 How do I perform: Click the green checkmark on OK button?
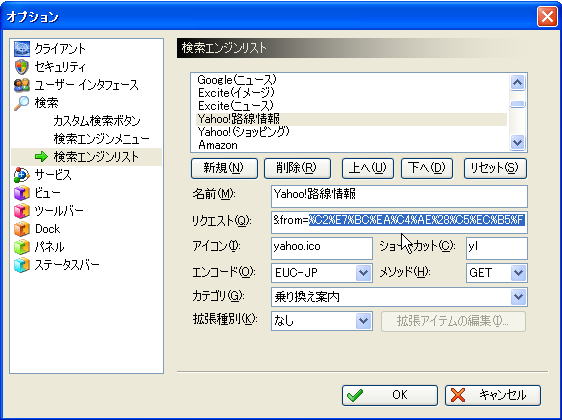click(x=355, y=395)
